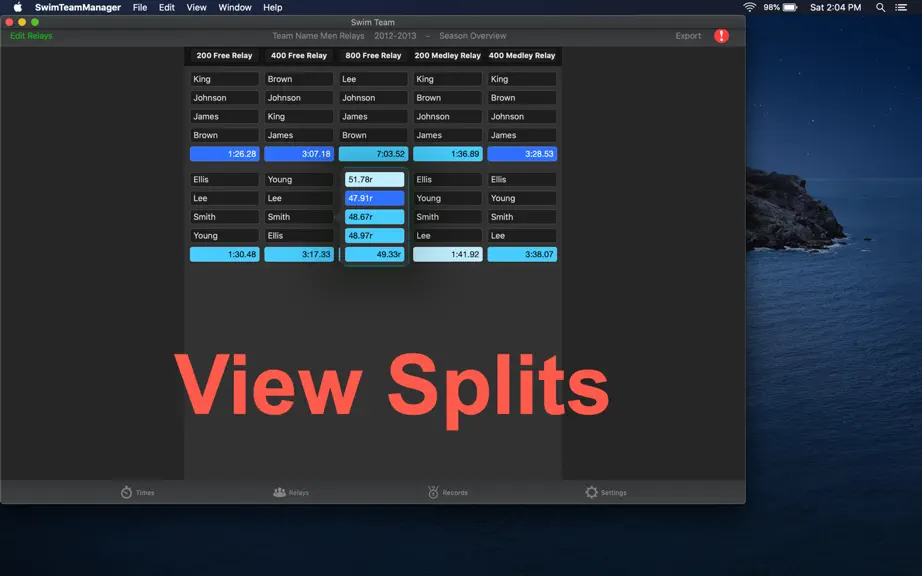Select the 48.67r split

click(x=375, y=217)
